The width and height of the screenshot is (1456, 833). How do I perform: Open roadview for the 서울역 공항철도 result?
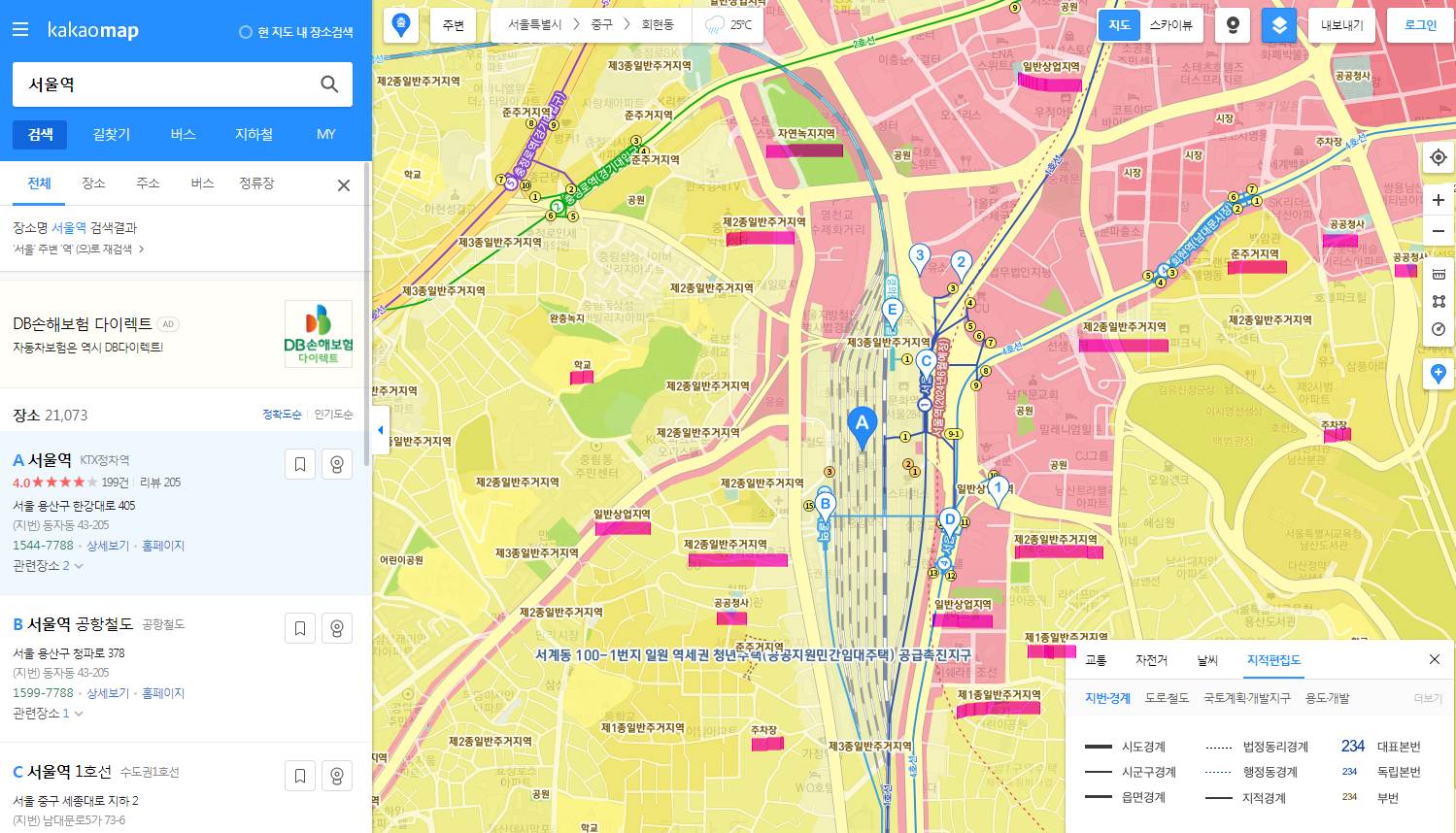[337, 628]
